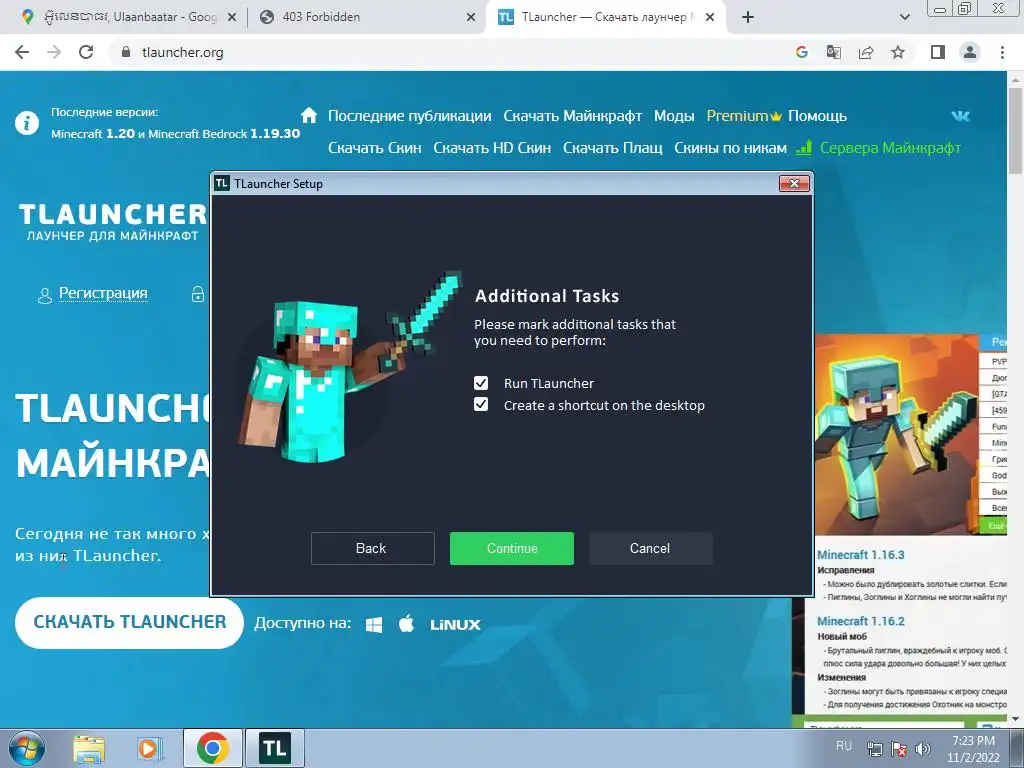Click the info icon near latest versions

coord(27,122)
